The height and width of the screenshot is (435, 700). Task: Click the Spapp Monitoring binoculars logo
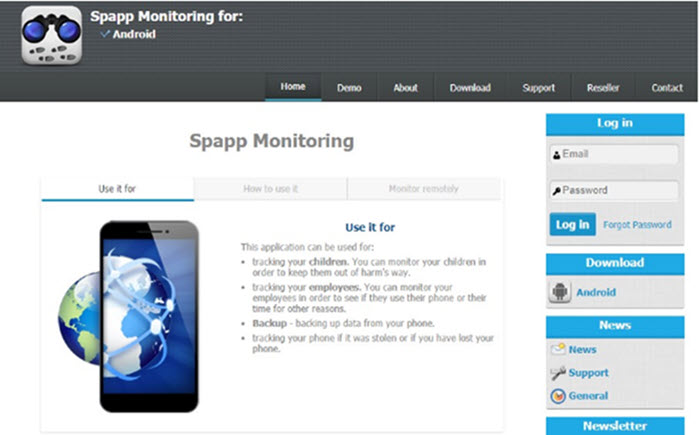(x=52, y=35)
